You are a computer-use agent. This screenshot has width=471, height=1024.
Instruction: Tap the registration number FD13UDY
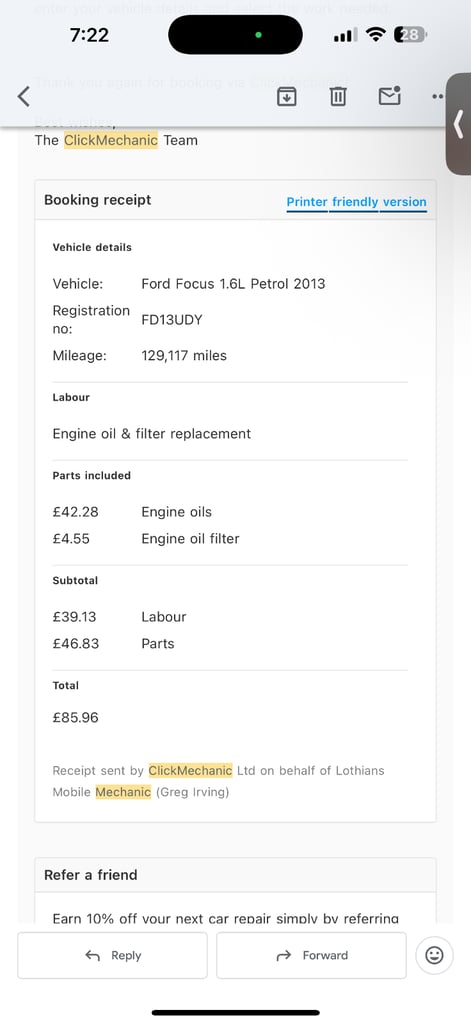(172, 320)
